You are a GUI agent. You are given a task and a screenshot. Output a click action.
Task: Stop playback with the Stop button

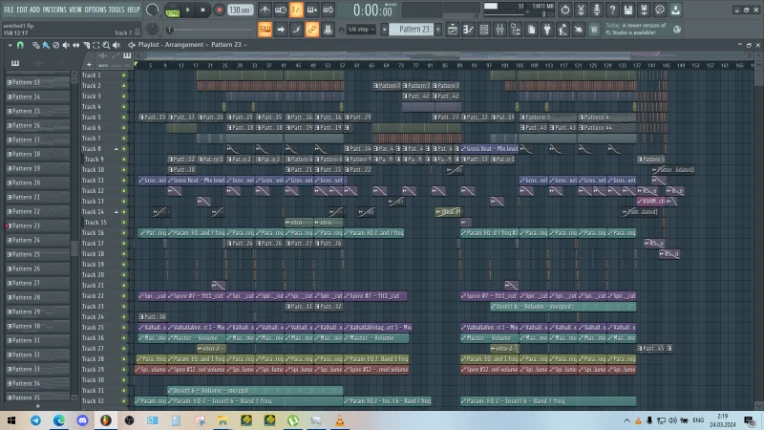point(203,10)
